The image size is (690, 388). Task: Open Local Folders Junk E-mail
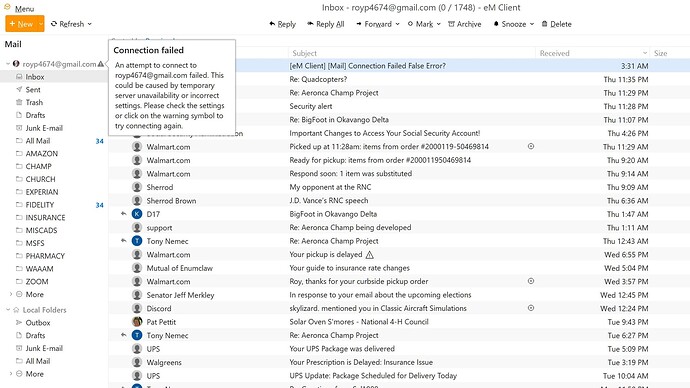tap(54, 348)
